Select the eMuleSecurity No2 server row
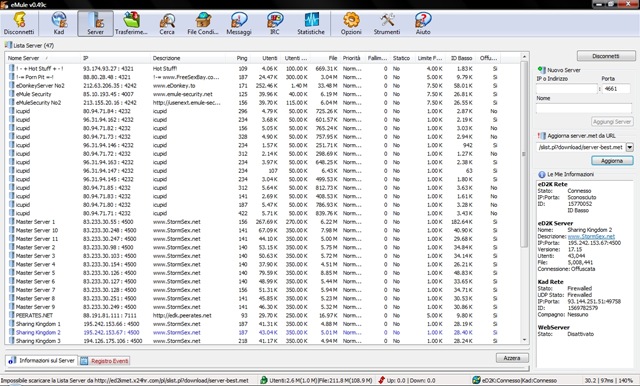The height and width of the screenshot is (386, 640). (x=254, y=102)
